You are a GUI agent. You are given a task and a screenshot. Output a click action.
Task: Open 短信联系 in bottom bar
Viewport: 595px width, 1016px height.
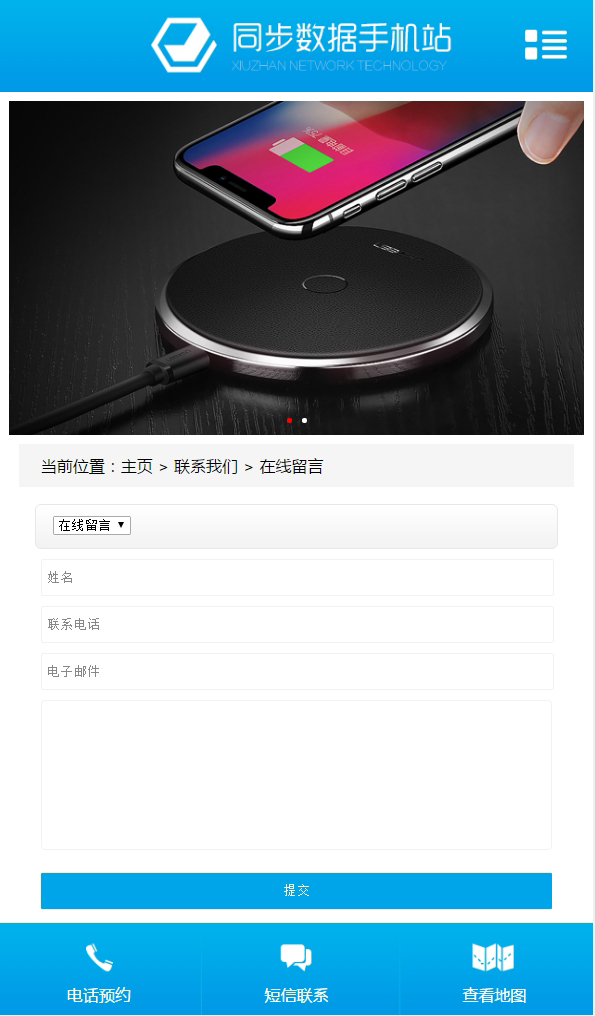coord(296,995)
